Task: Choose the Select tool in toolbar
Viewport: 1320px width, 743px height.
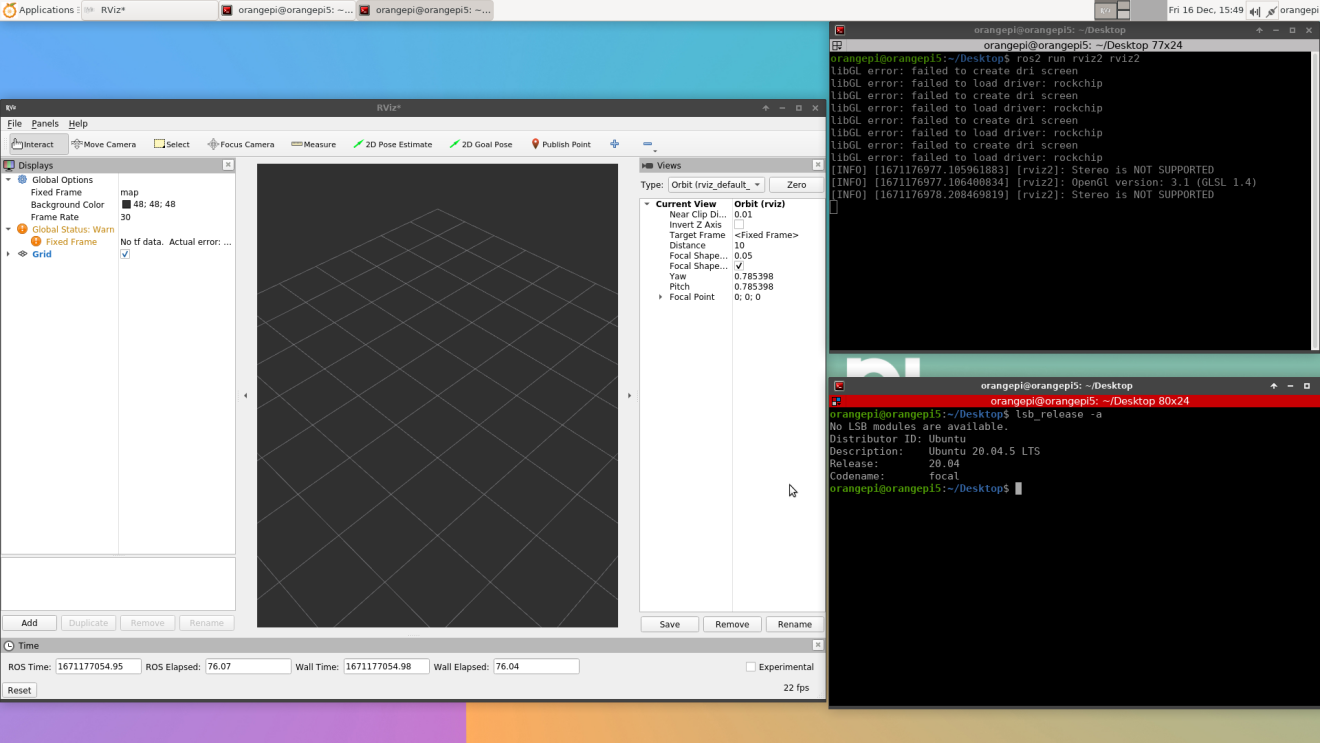Action: coord(171,144)
